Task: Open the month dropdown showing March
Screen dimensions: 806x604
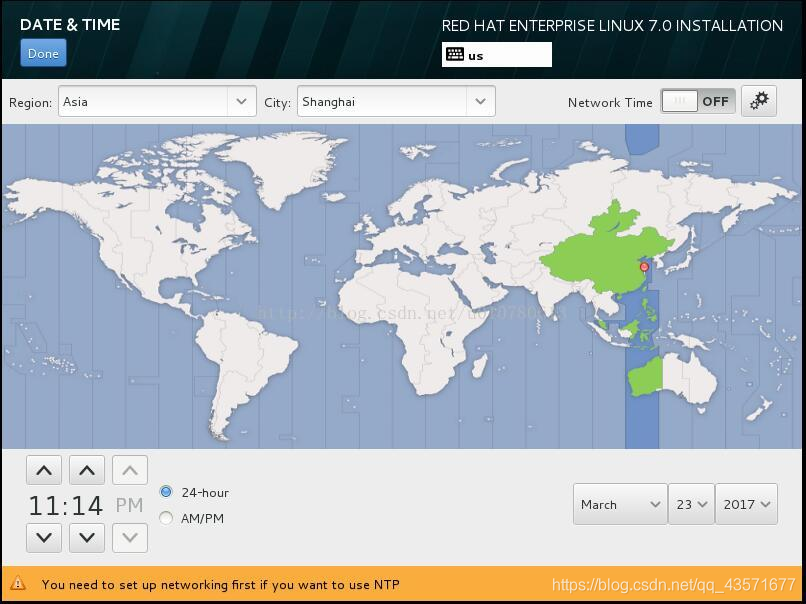Action: 620,504
